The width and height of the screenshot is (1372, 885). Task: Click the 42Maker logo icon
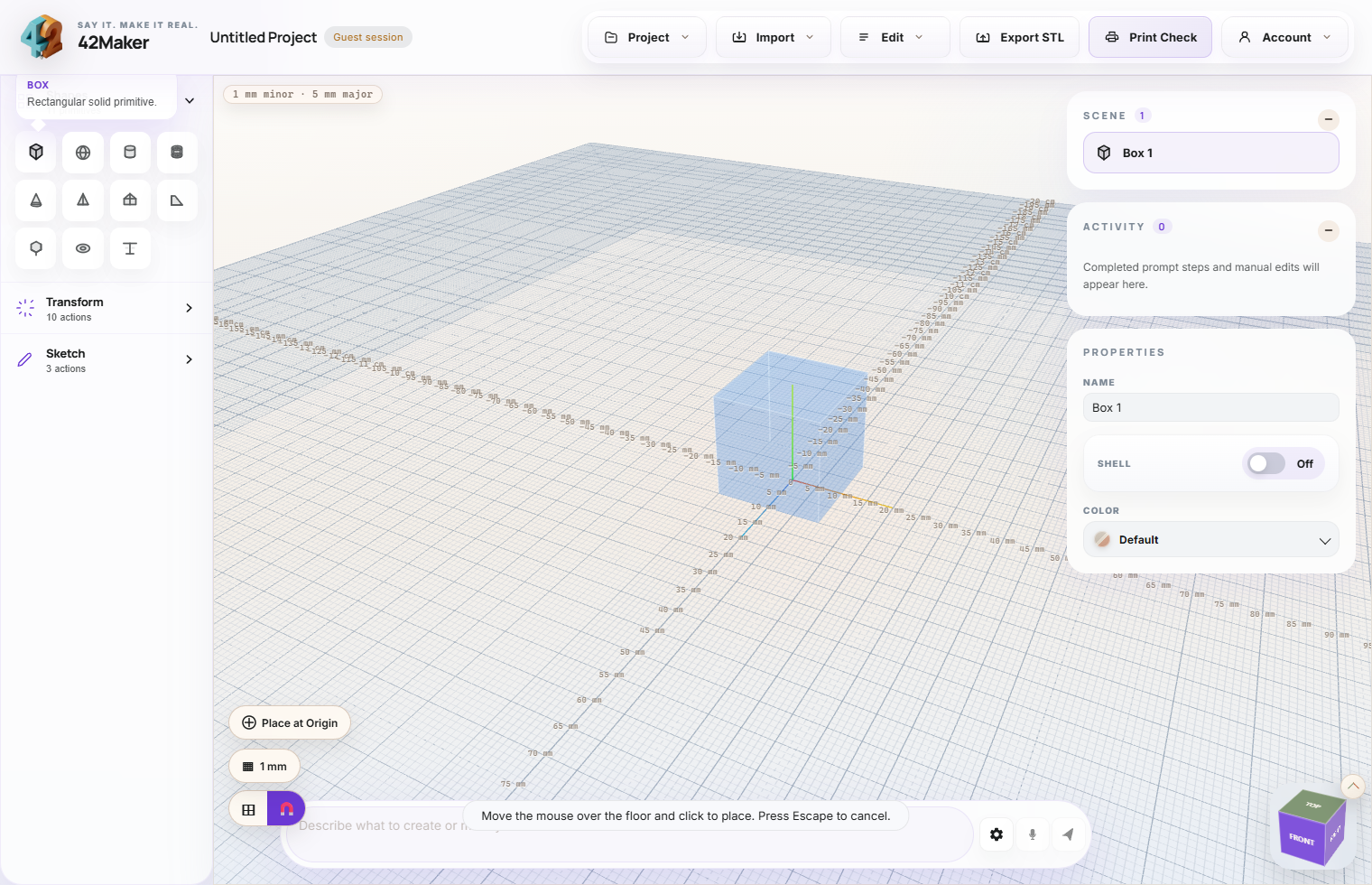pos(42,36)
